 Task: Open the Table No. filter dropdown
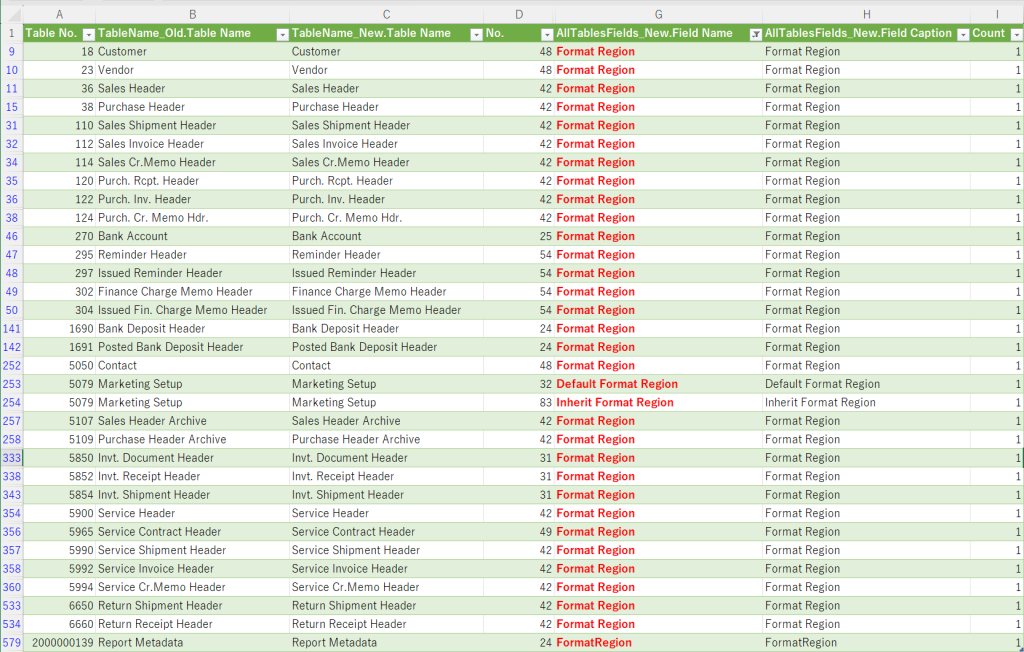89,35
